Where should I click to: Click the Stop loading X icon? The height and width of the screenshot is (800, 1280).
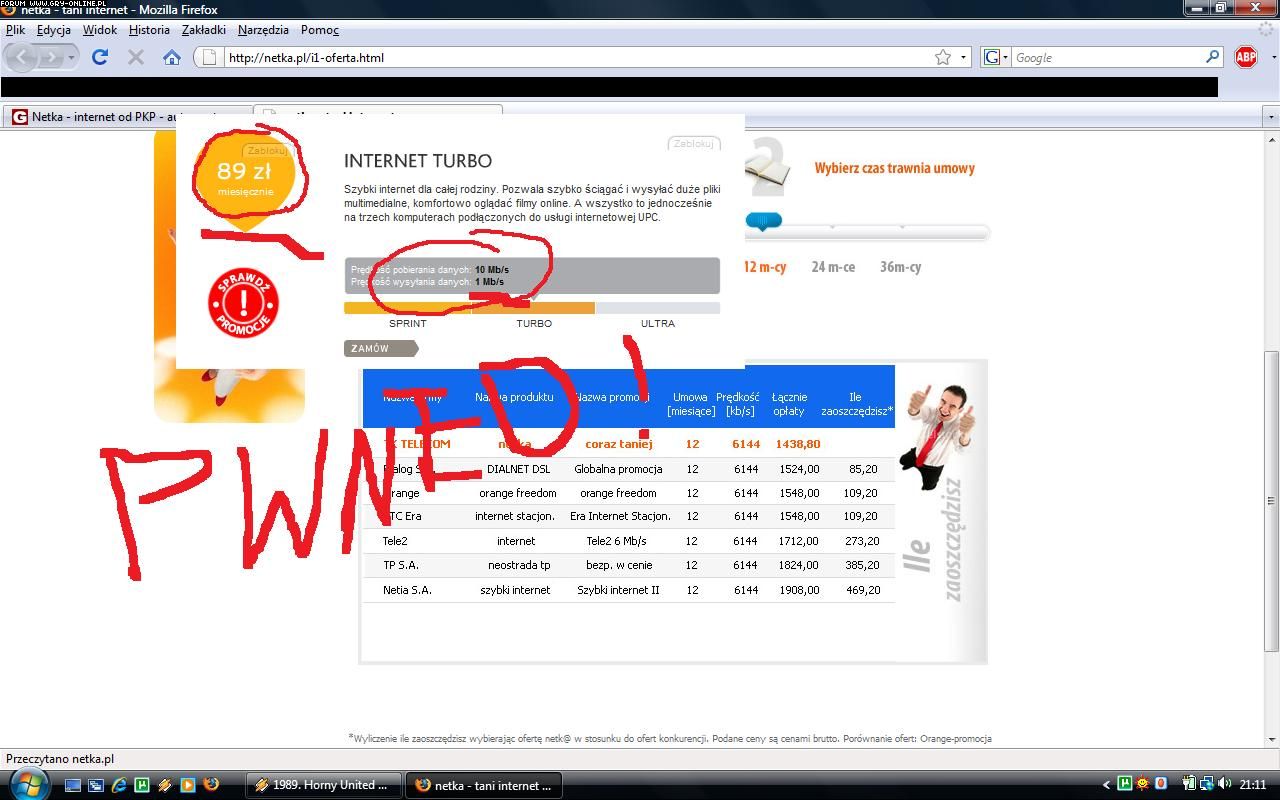coord(136,57)
